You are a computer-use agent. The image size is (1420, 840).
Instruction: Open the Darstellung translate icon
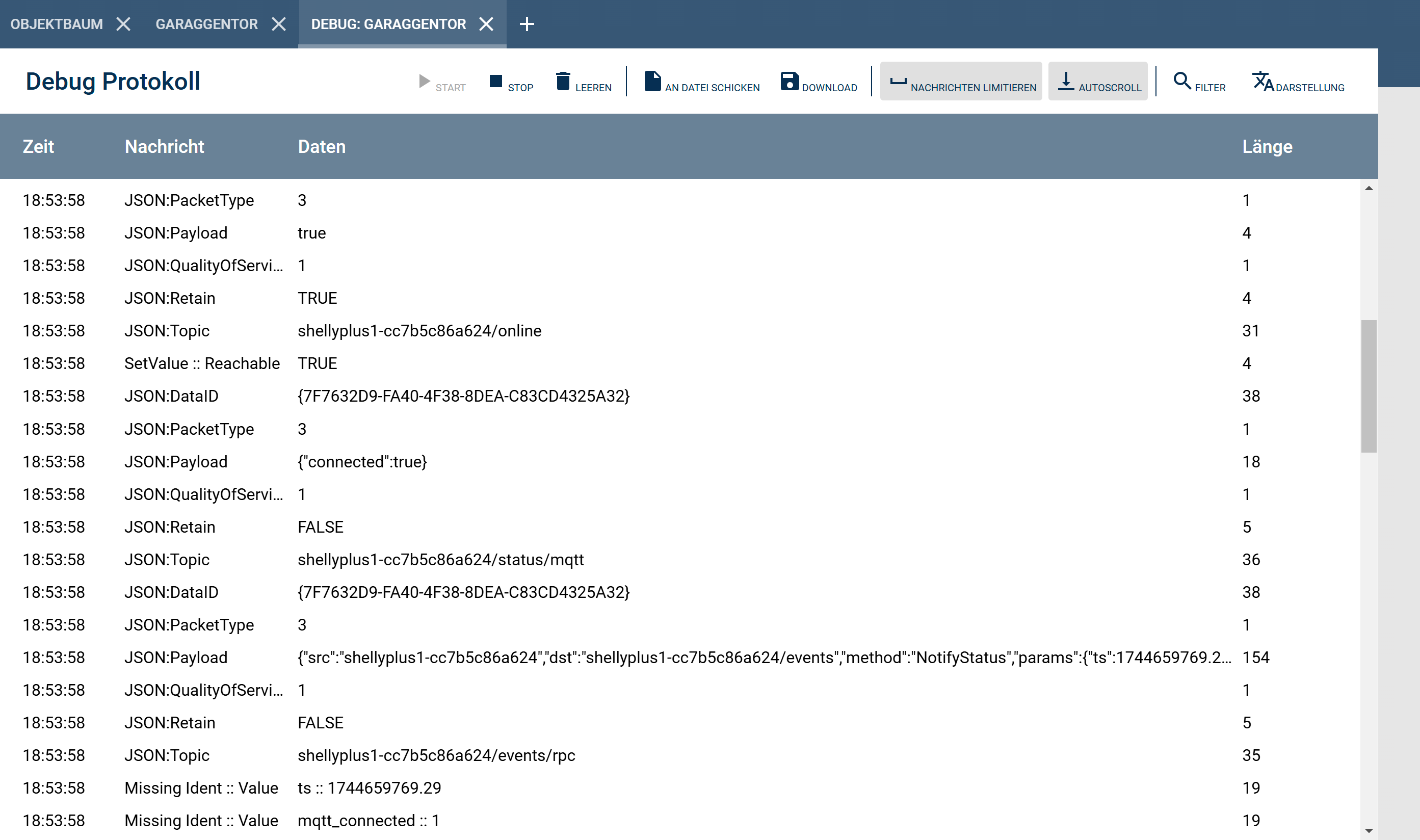[1262, 81]
